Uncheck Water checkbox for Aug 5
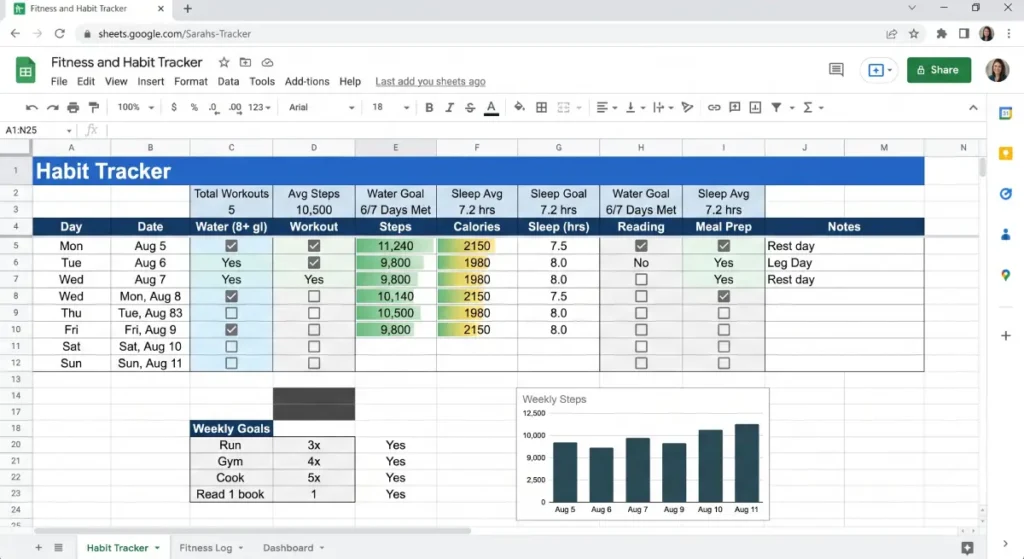This screenshot has height=559, width=1024. click(231, 246)
